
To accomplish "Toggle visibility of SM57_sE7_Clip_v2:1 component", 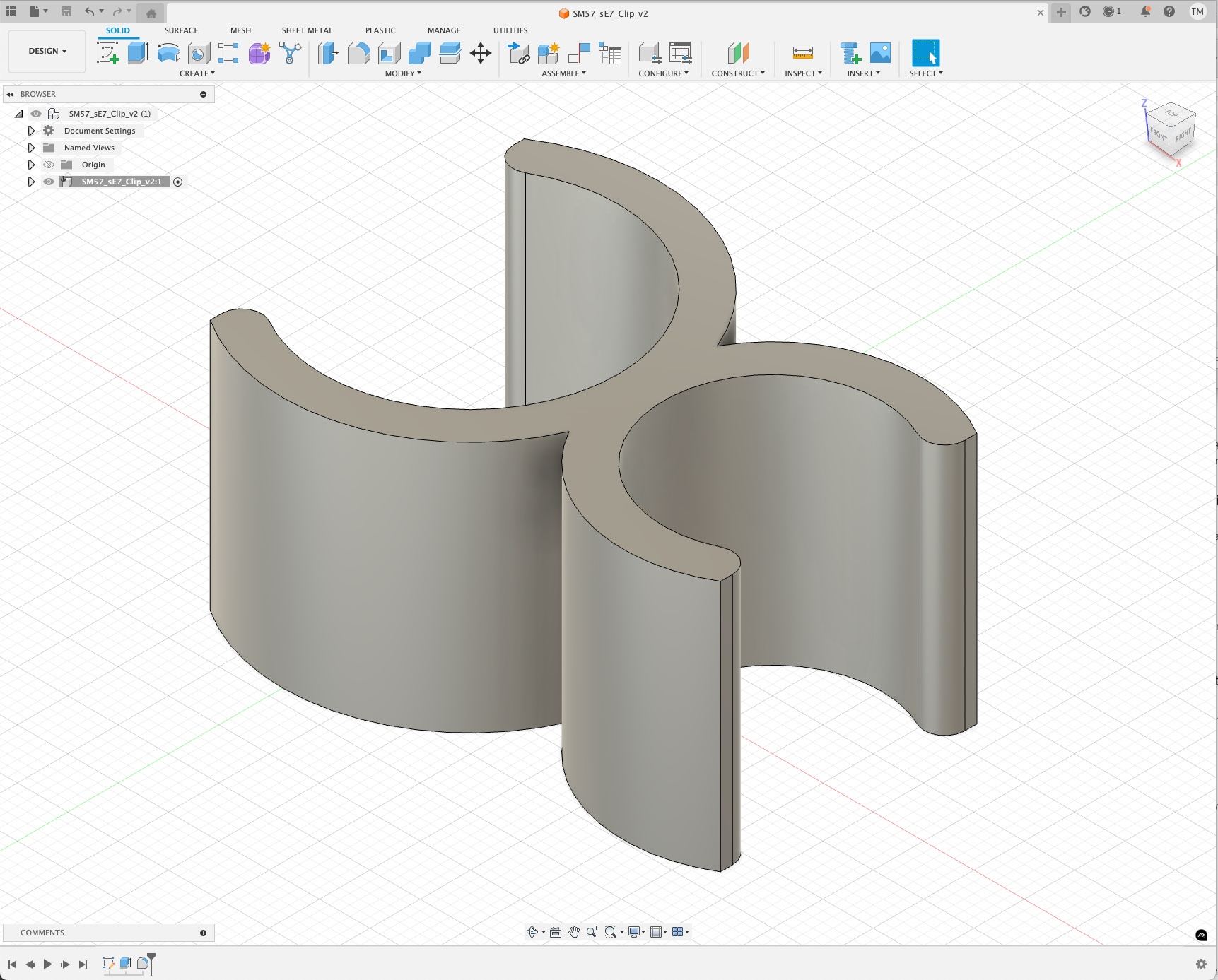I will 49,182.
